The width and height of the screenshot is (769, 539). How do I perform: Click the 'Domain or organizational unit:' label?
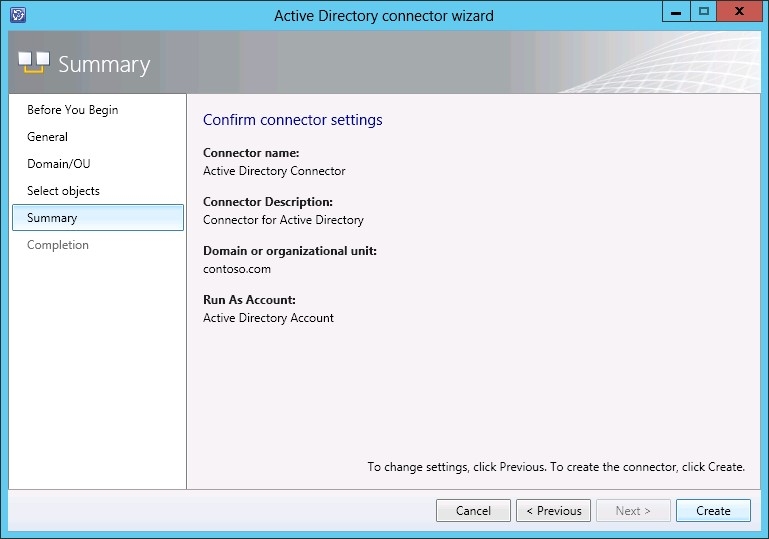point(290,251)
